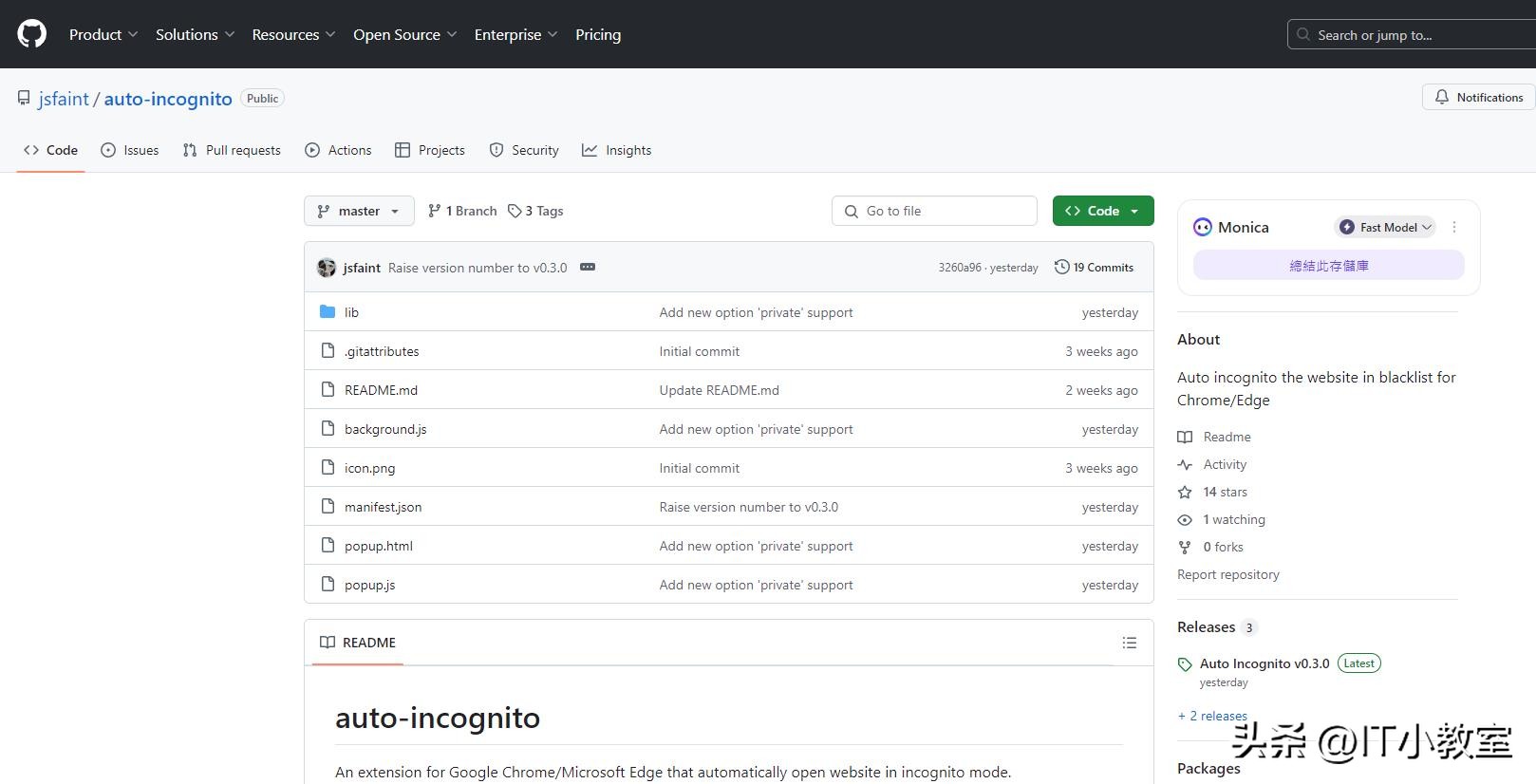The width and height of the screenshot is (1536, 784).
Task: Switch to the Actions tab
Action: [338, 150]
